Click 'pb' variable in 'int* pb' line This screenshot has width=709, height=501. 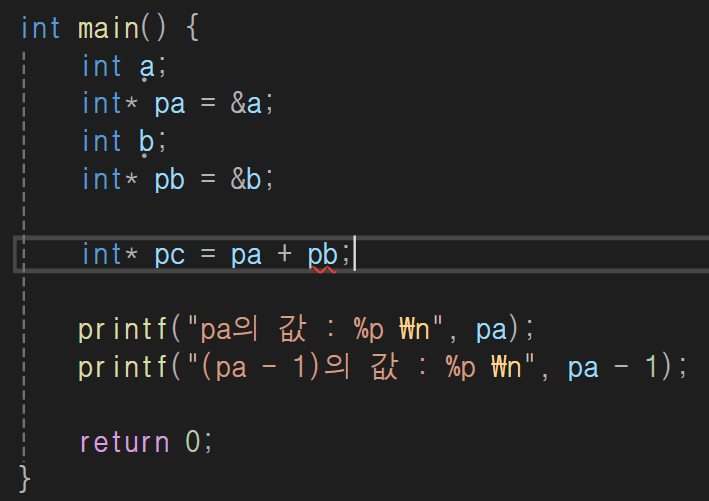tap(170, 180)
